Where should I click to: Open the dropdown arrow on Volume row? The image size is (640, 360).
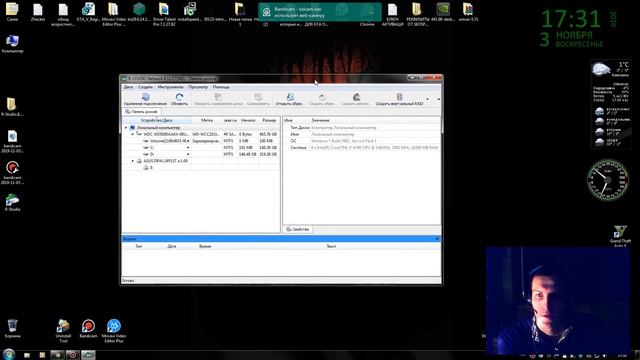[188, 141]
